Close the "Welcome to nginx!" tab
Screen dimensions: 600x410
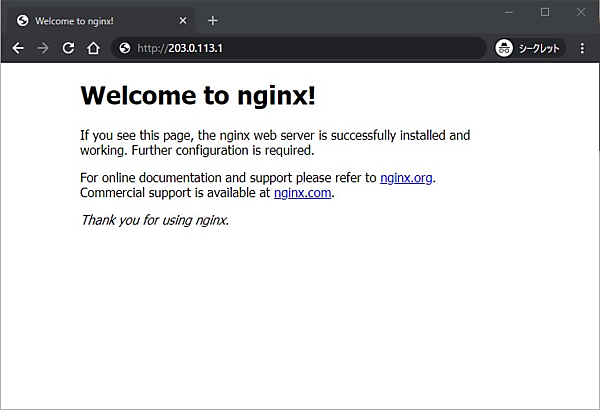point(182,20)
